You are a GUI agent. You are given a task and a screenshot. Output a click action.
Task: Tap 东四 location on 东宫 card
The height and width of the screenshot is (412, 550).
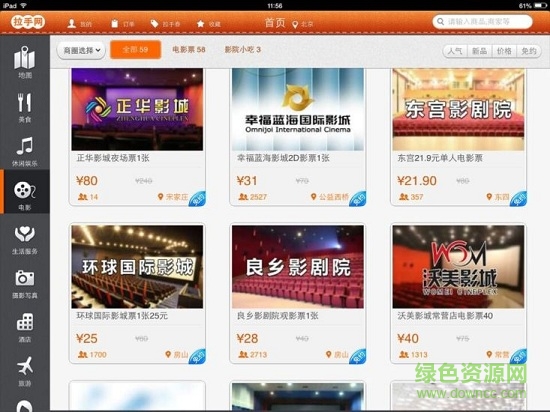(498, 197)
